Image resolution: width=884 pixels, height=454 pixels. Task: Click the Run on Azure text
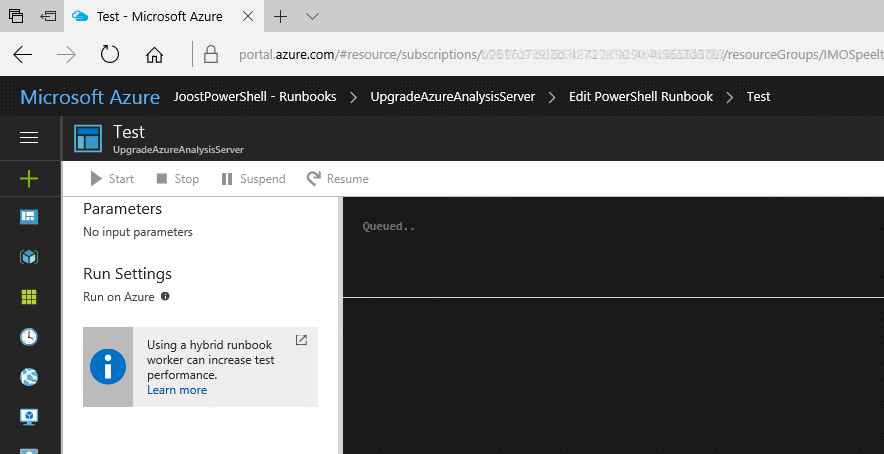click(x=119, y=297)
